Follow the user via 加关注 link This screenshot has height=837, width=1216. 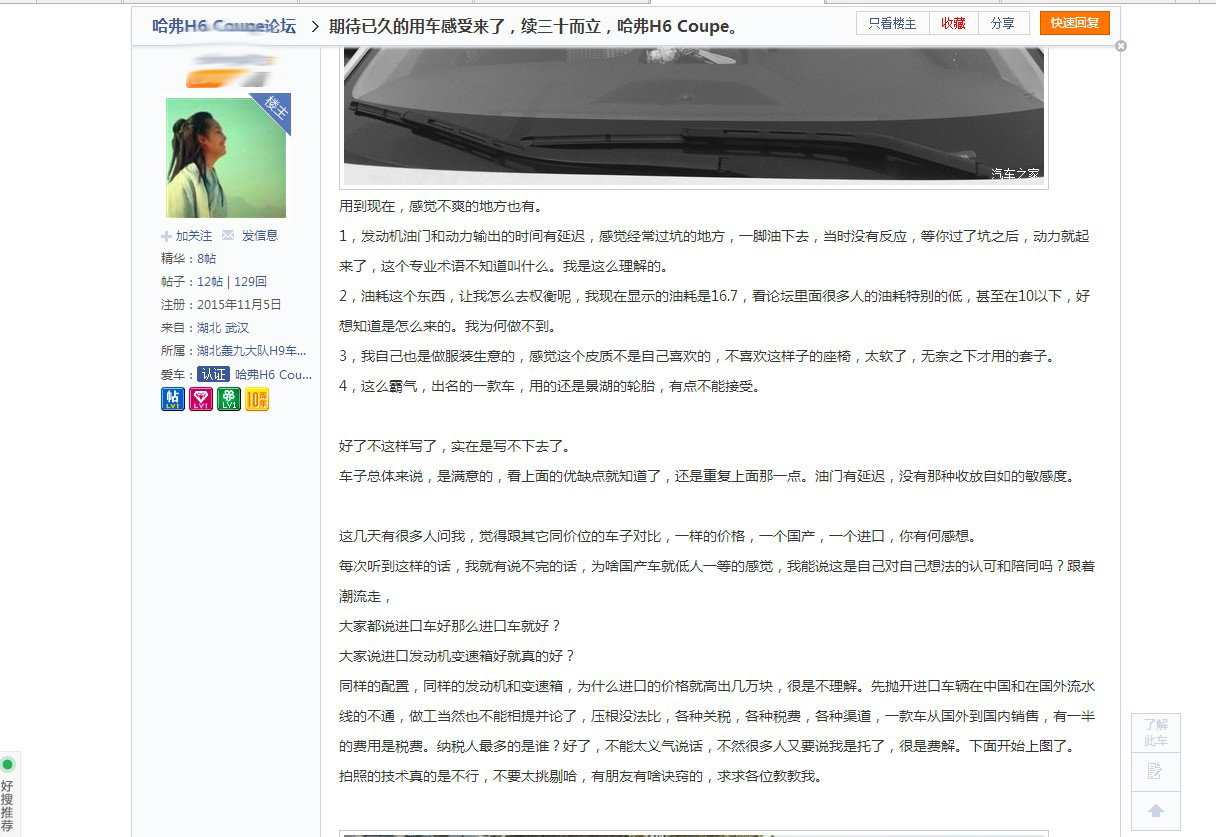click(x=192, y=235)
